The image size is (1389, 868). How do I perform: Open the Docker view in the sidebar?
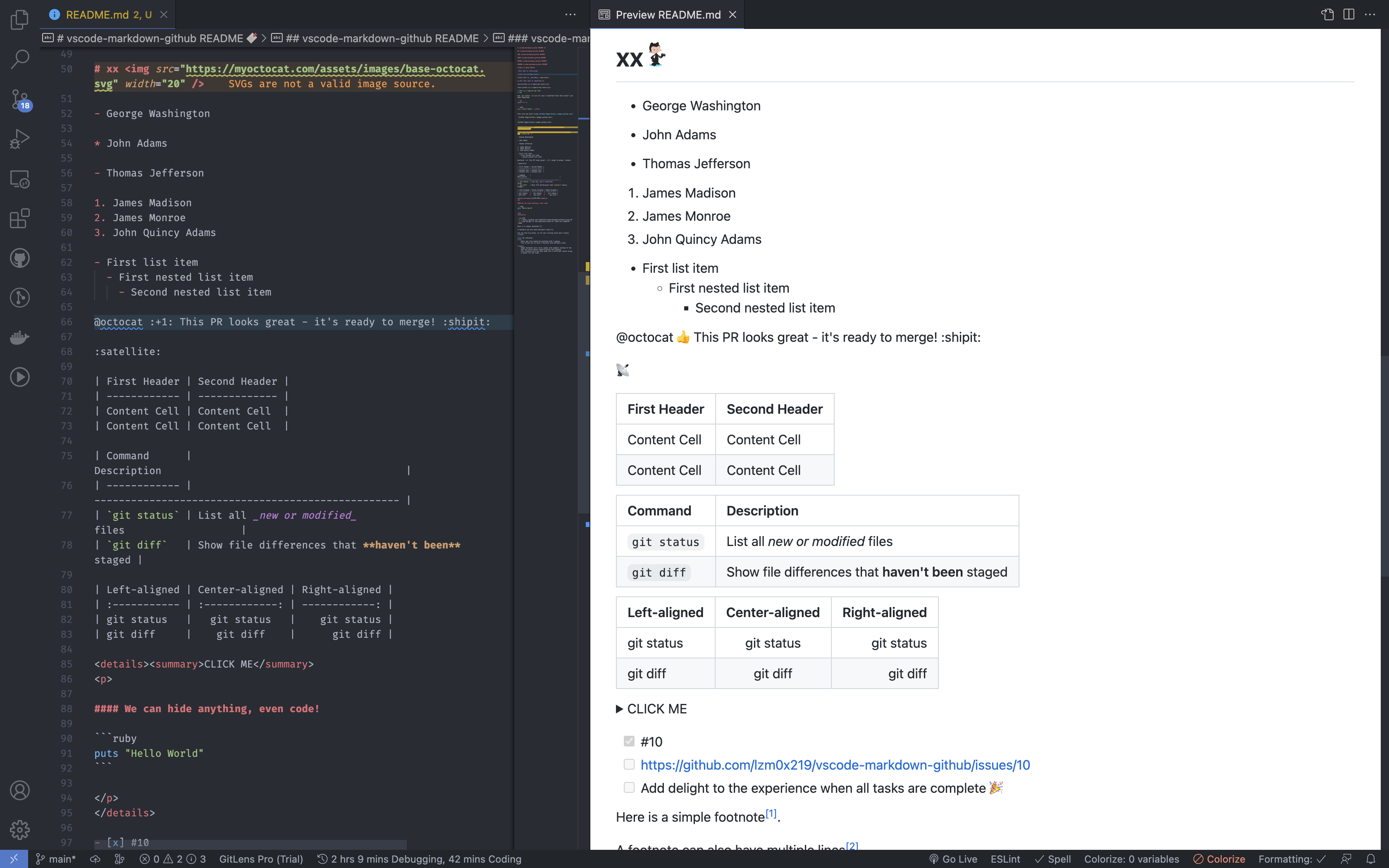19,338
